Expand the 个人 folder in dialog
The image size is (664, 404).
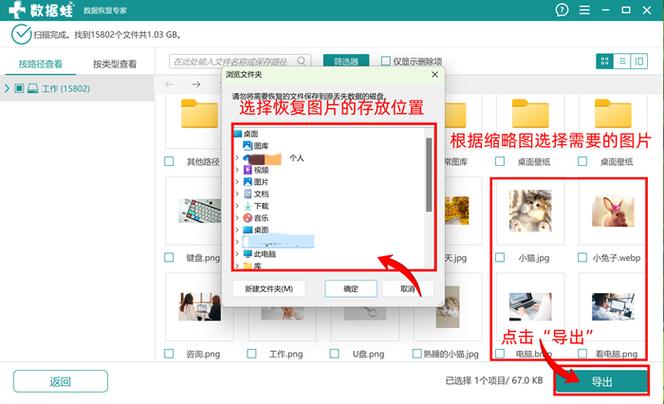[x=237, y=158]
